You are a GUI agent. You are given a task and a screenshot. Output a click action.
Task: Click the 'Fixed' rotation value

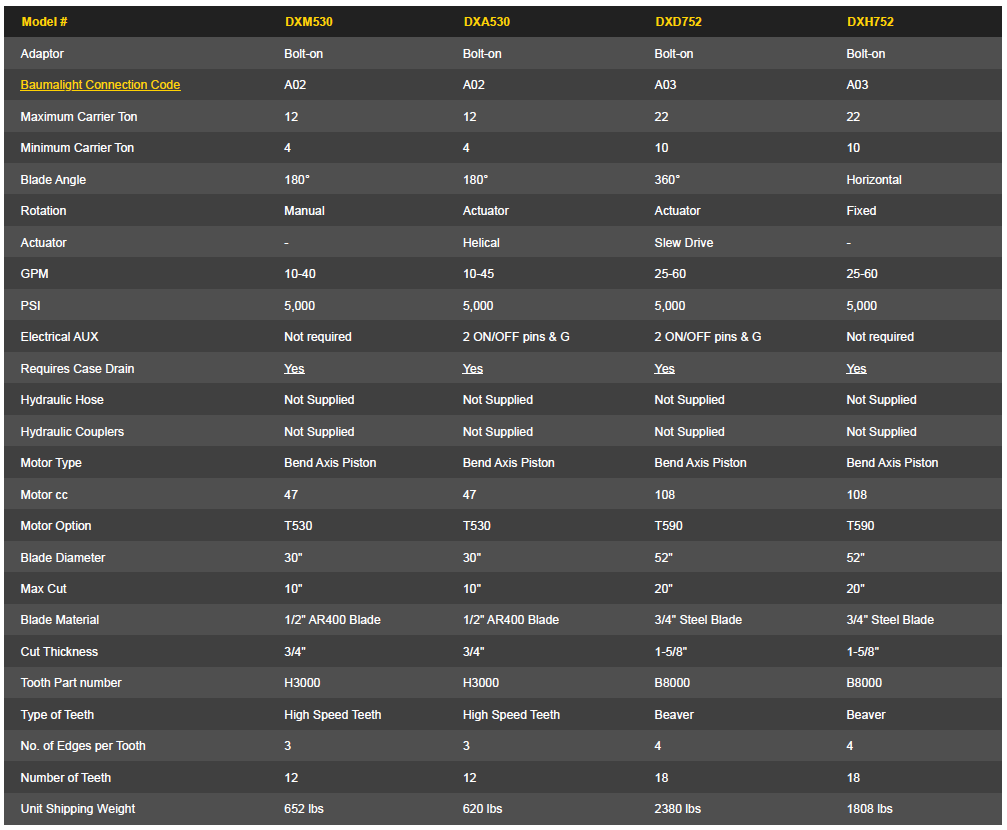860,211
